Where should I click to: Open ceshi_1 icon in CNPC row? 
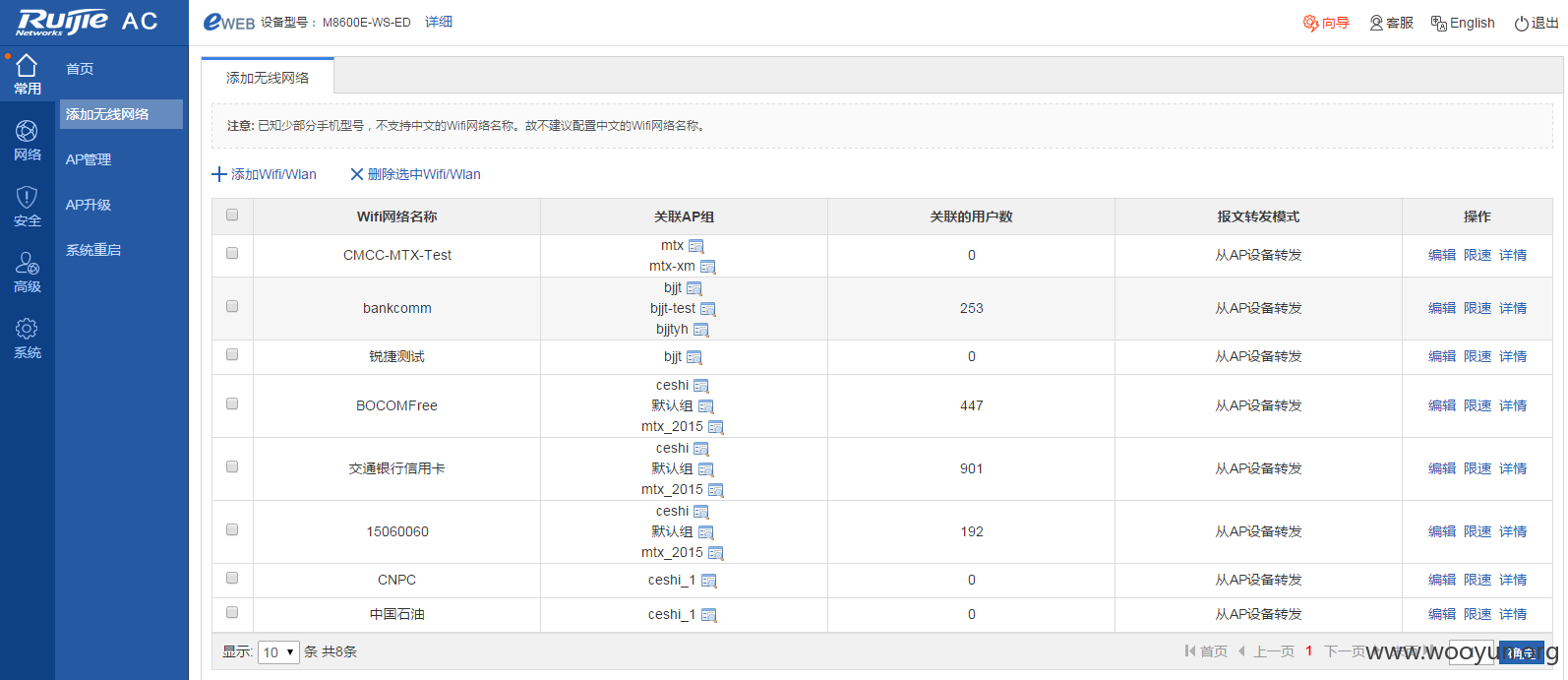(709, 581)
